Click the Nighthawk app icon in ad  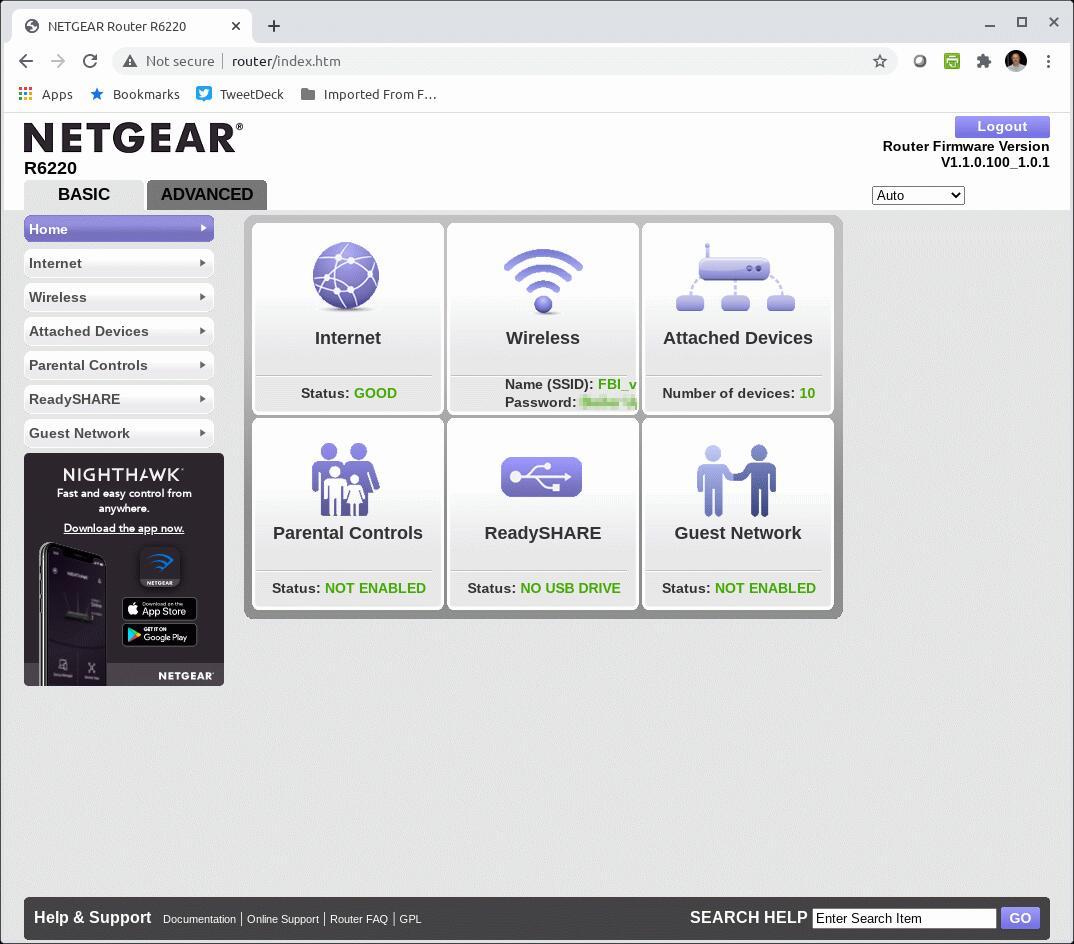160,567
